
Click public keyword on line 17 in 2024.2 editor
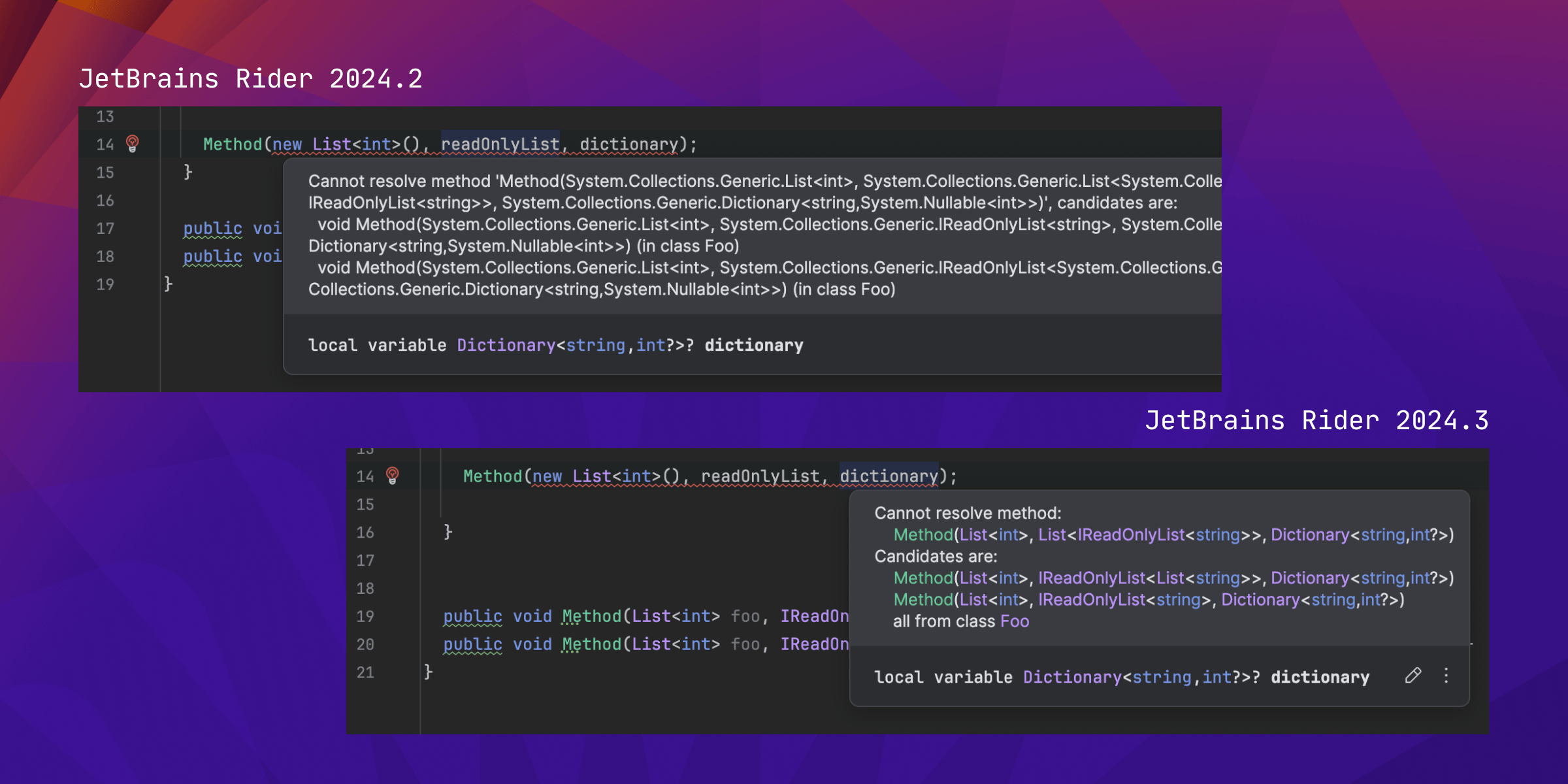click(212, 229)
